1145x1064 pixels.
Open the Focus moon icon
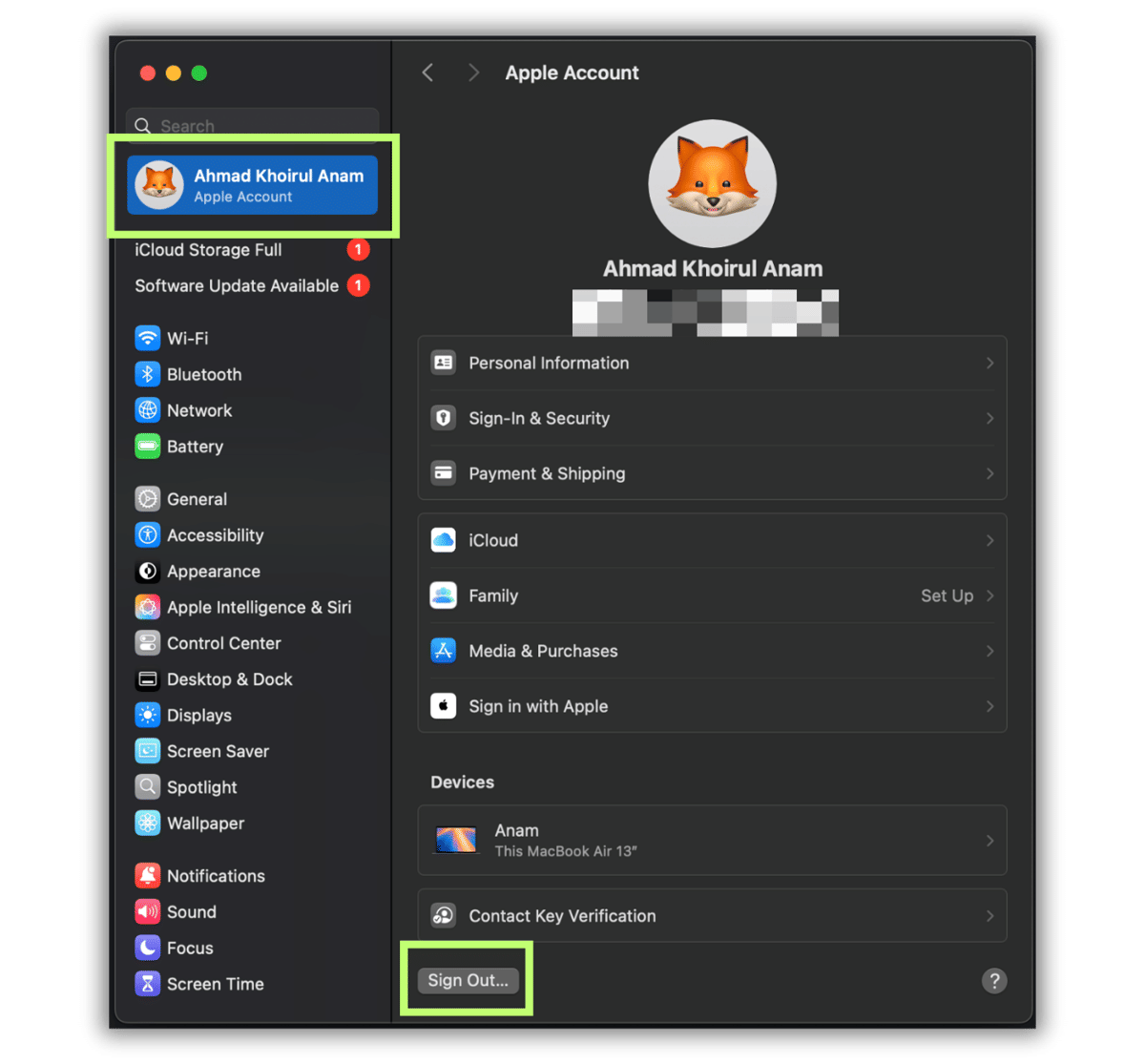(147, 948)
